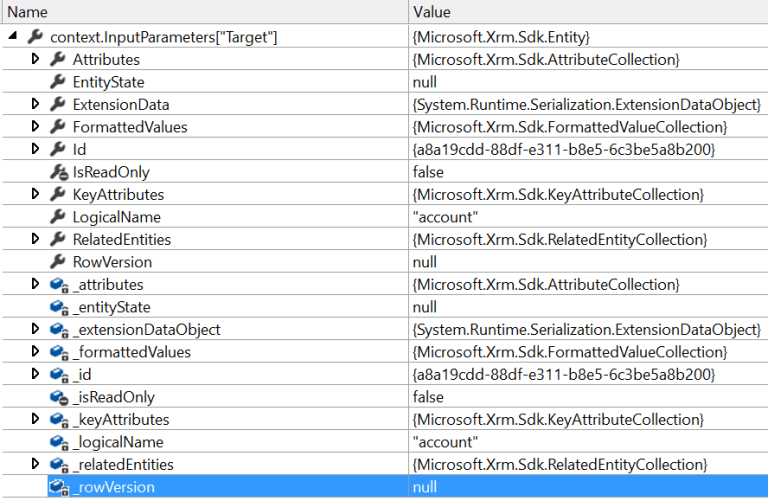Expand the _relatedEntities field

tap(35, 464)
